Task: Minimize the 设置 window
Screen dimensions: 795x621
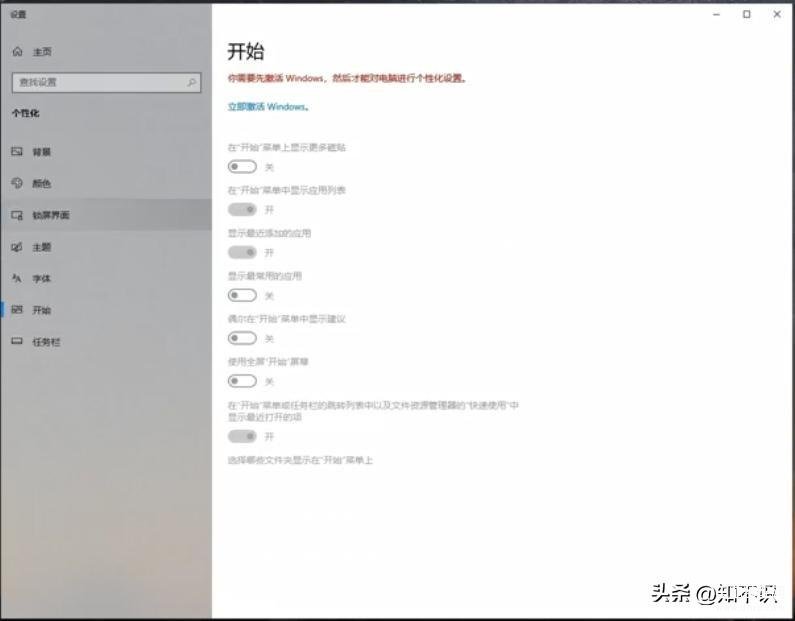Action: 716,15
